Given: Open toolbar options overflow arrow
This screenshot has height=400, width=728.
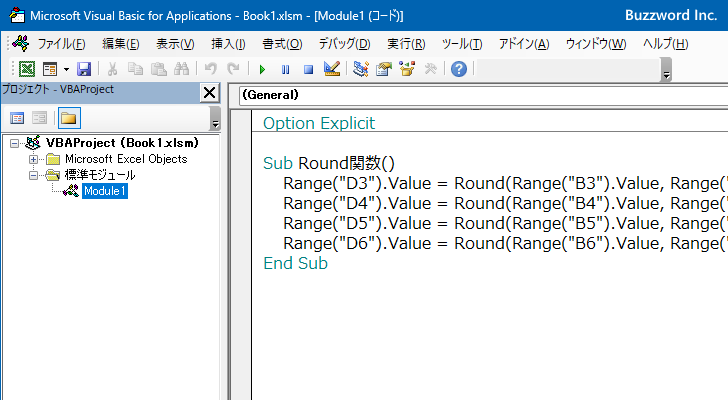Looking at the screenshot, I should (666, 71).
